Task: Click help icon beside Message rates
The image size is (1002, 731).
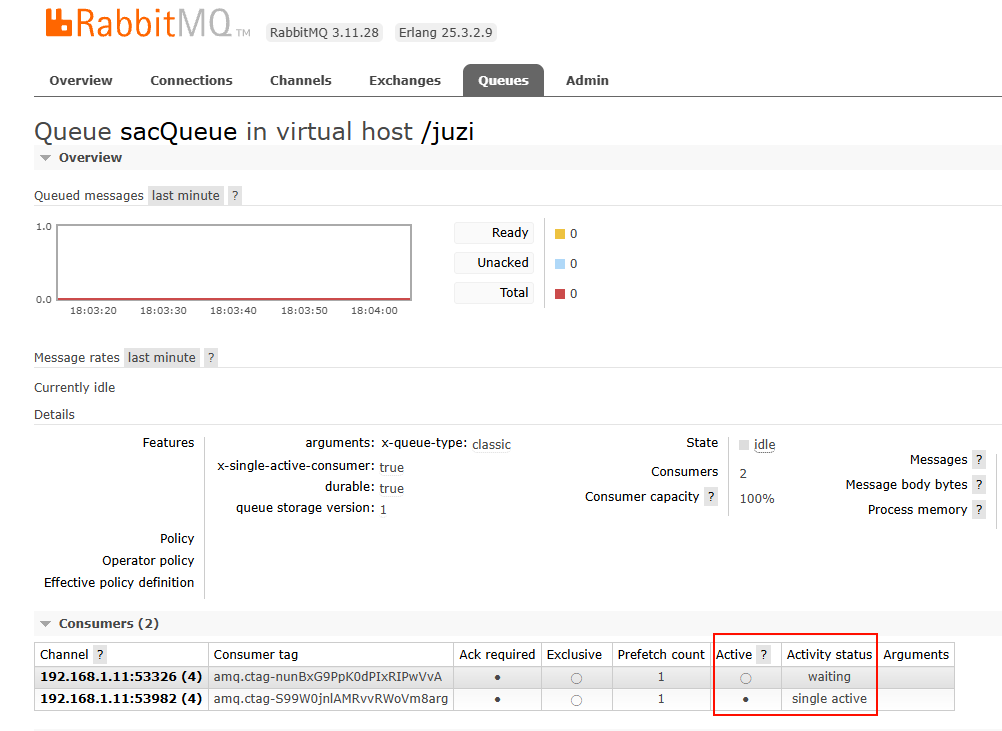Action: pos(211,358)
